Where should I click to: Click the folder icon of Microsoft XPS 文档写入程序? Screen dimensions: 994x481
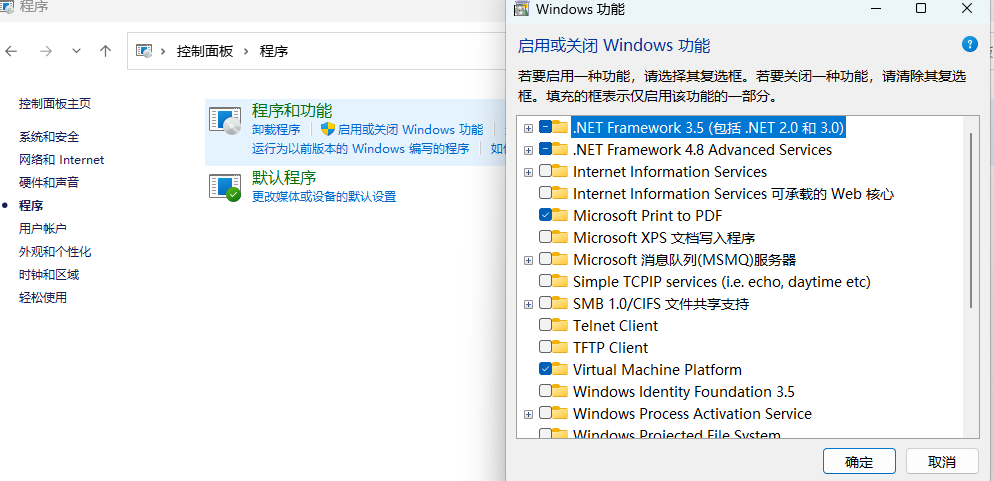point(560,237)
